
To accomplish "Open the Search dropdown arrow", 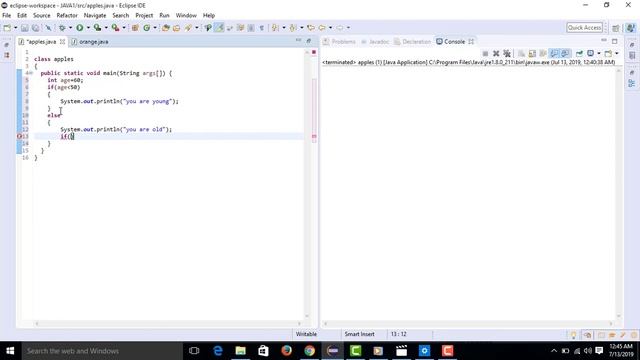I will click(x=196, y=28).
